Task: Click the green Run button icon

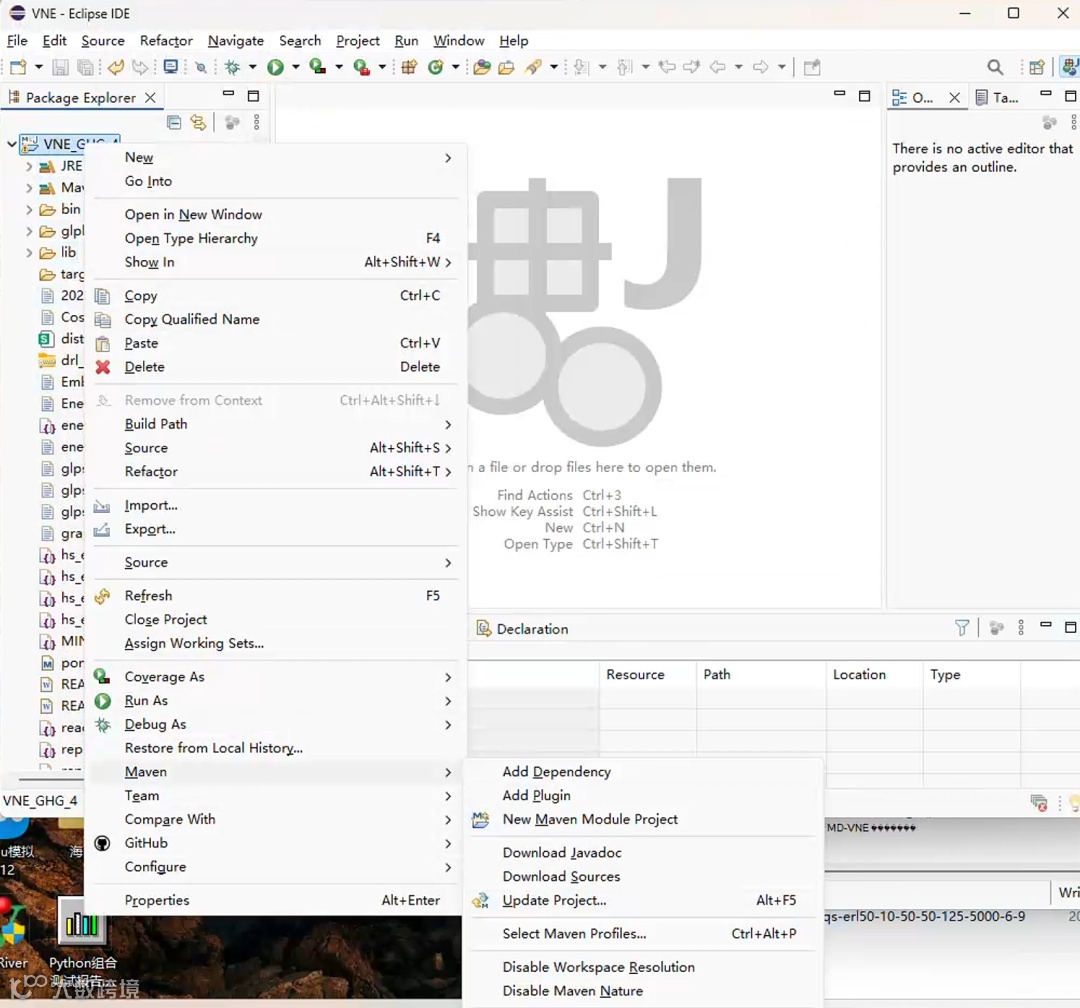Action: coord(276,67)
